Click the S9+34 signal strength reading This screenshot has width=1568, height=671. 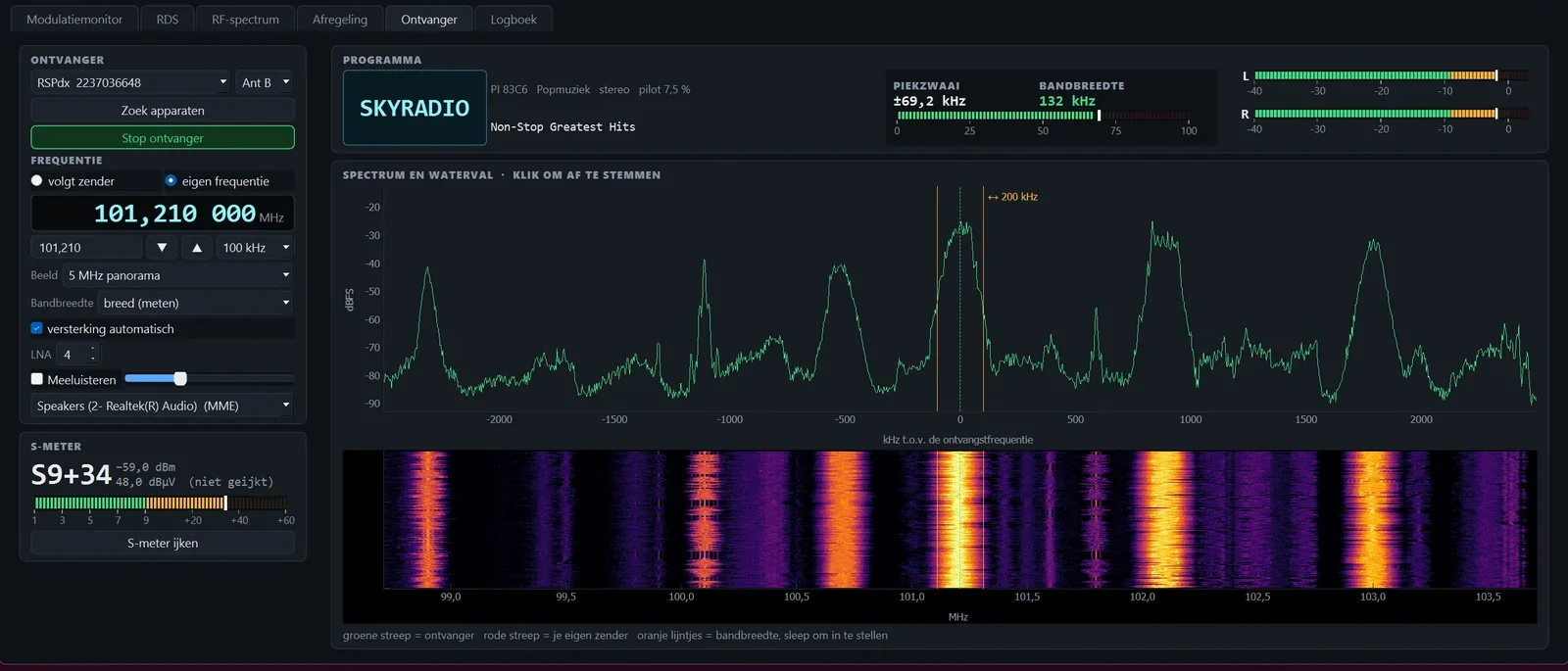coord(71,475)
